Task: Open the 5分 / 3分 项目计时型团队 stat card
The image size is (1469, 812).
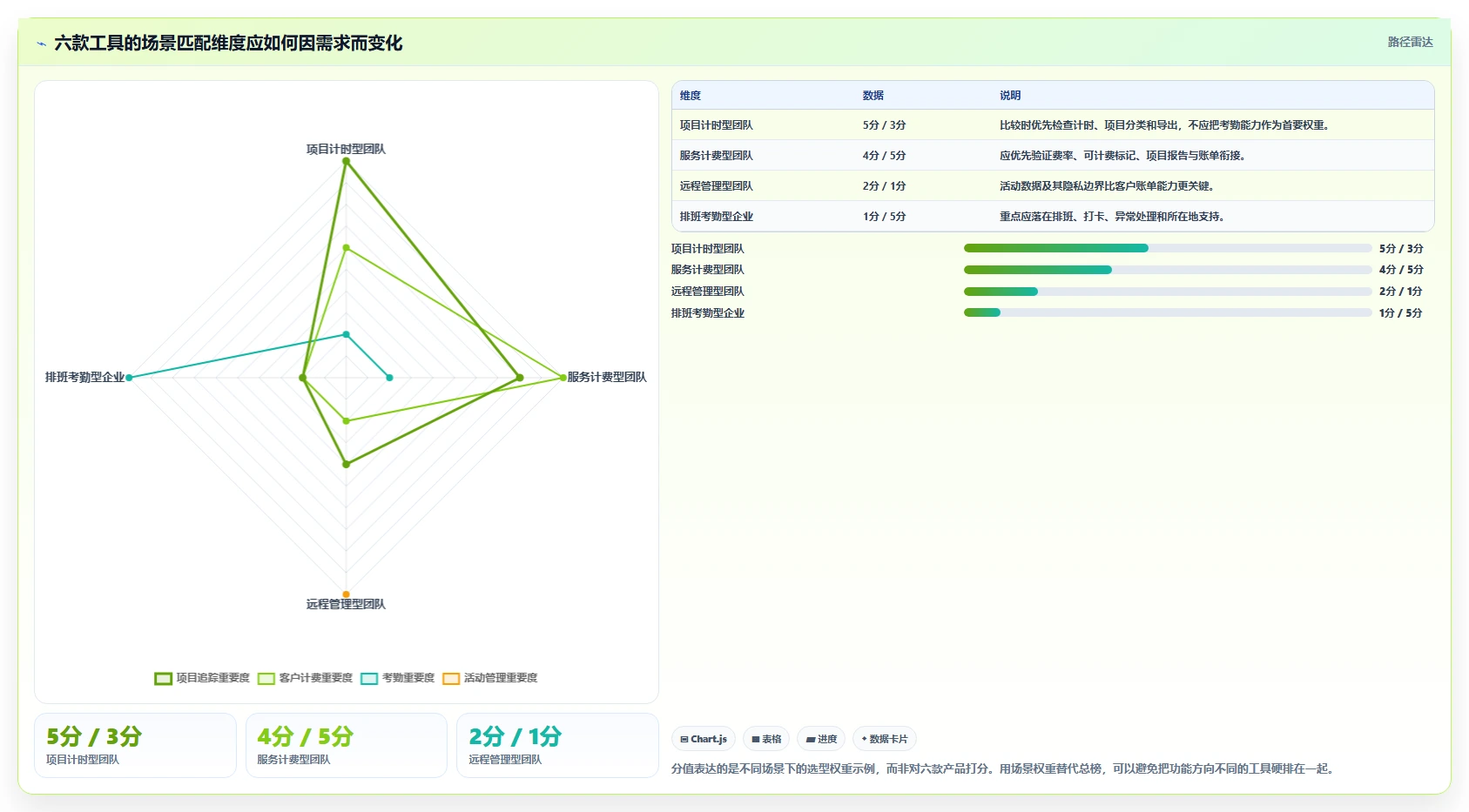Action: tap(135, 745)
